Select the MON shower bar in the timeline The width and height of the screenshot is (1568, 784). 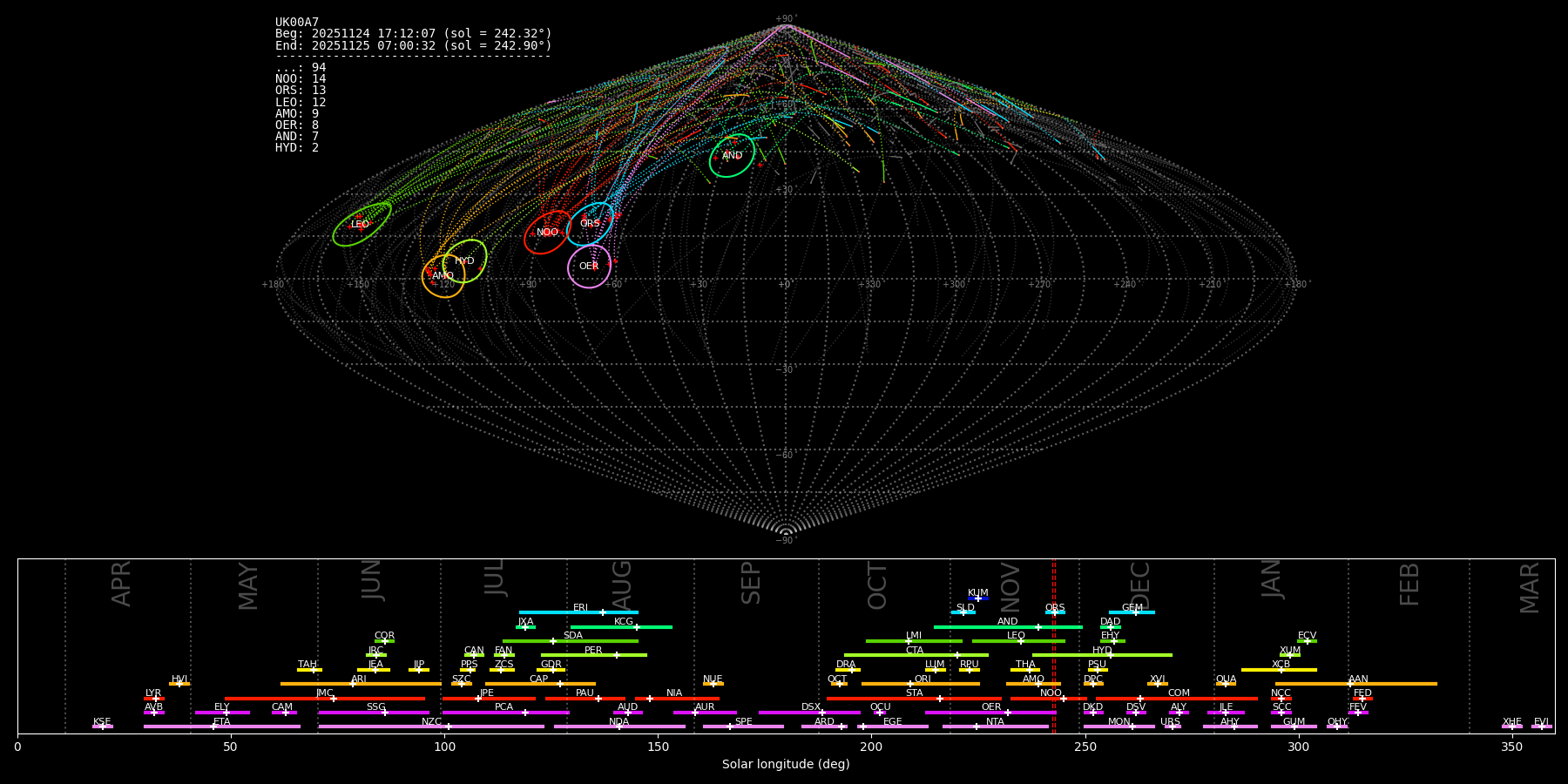(1119, 727)
